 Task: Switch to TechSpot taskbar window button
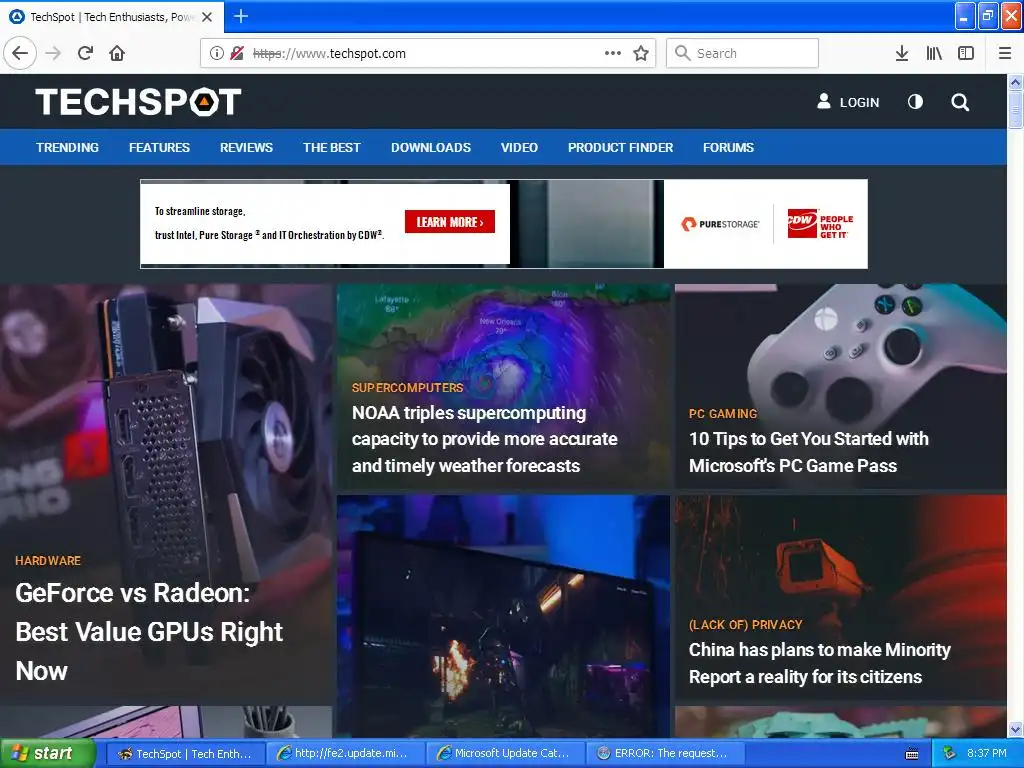coord(185,754)
